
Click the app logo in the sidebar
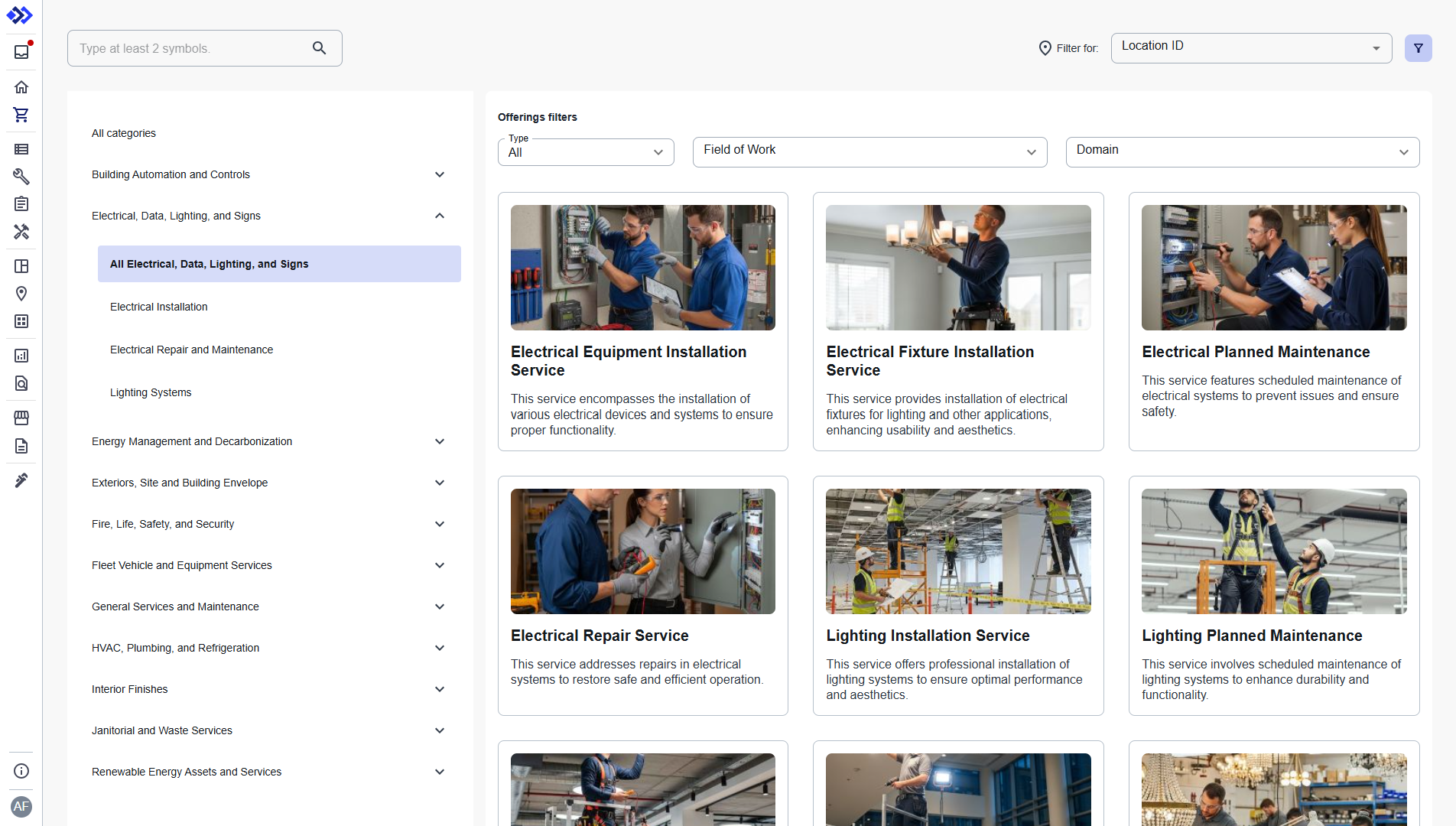(21, 15)
